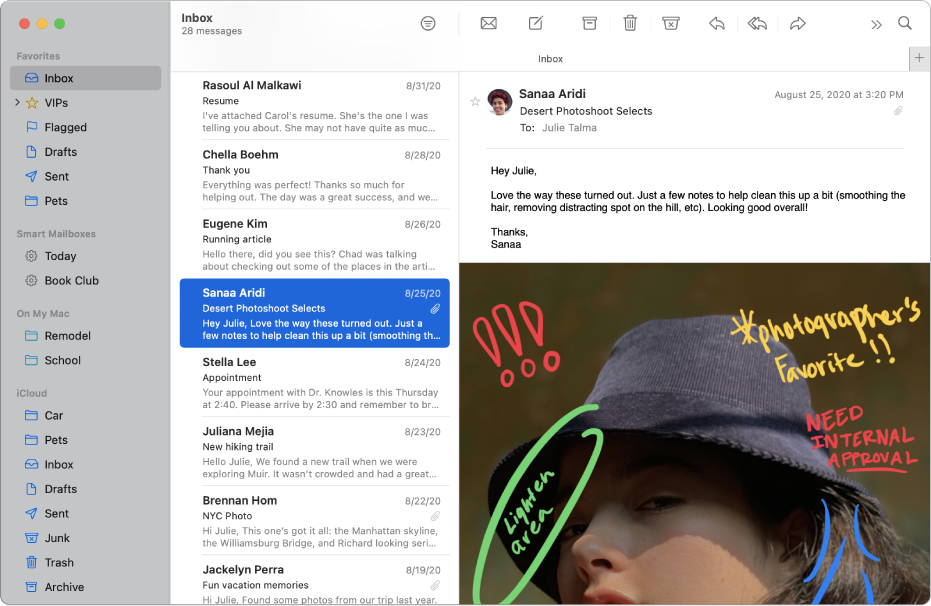
Task: Open Eugene Kim's Running article email
Action: 315,244
